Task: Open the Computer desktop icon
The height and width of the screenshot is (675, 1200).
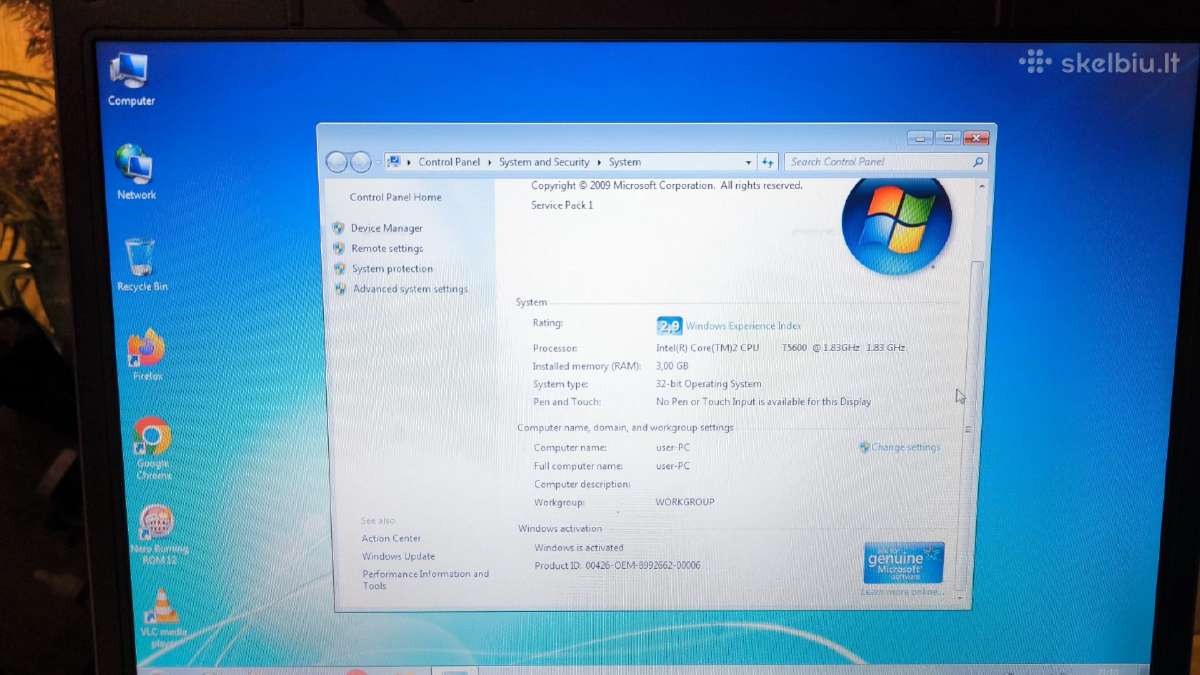Action: coord(131,80)
